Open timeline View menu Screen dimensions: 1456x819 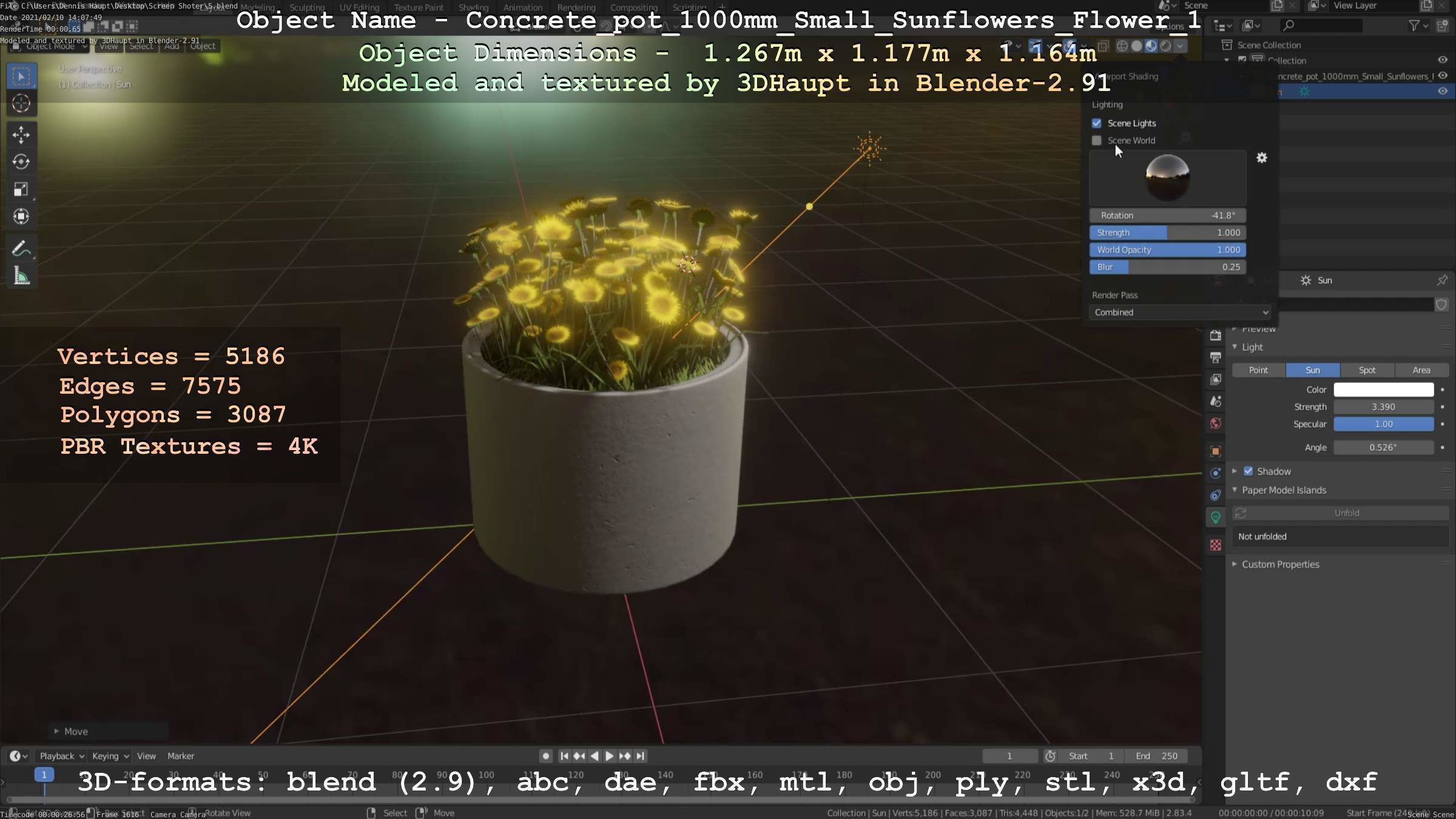click(x=146, y=756)
